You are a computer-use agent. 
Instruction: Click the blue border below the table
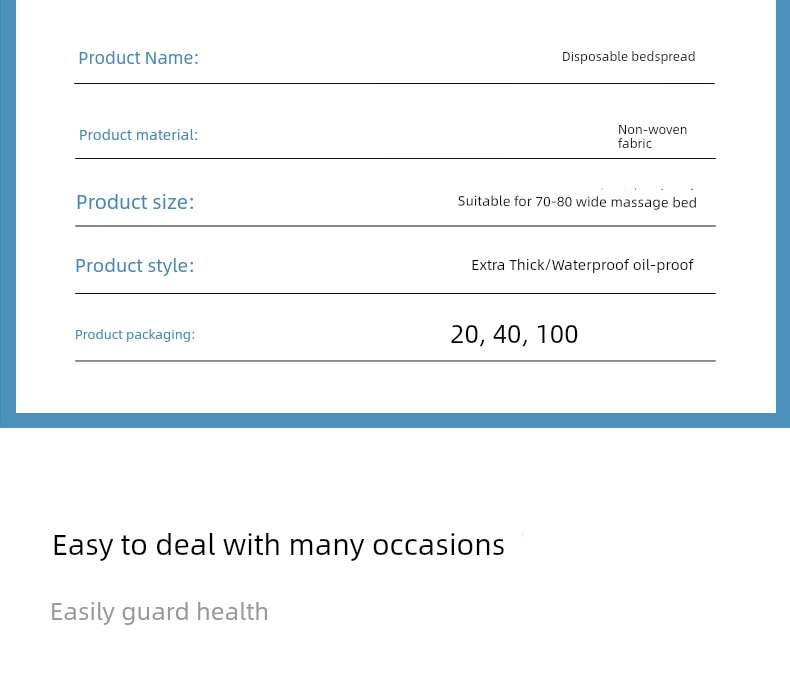click(x=395, y=420)
